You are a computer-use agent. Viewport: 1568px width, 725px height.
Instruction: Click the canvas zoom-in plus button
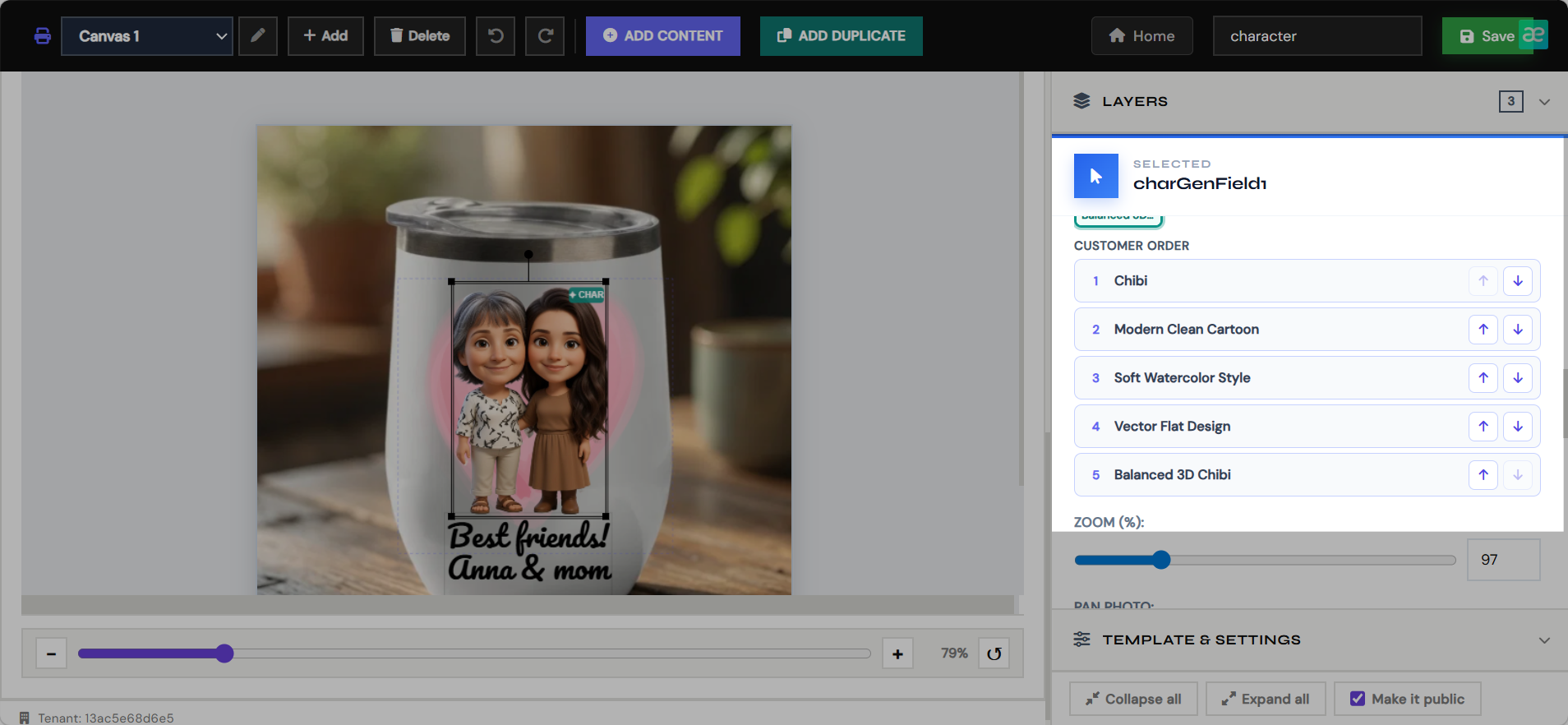[897, 654]
